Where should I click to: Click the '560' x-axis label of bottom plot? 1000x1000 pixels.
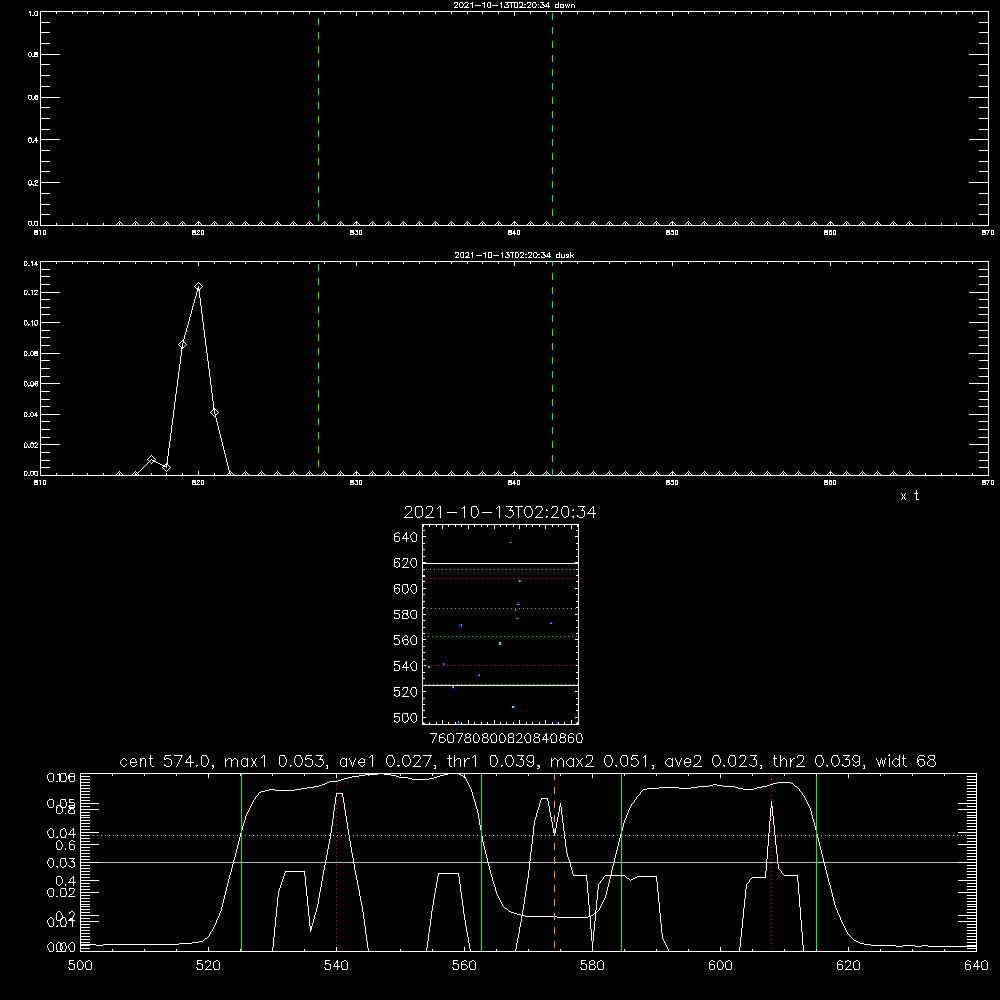464,966
